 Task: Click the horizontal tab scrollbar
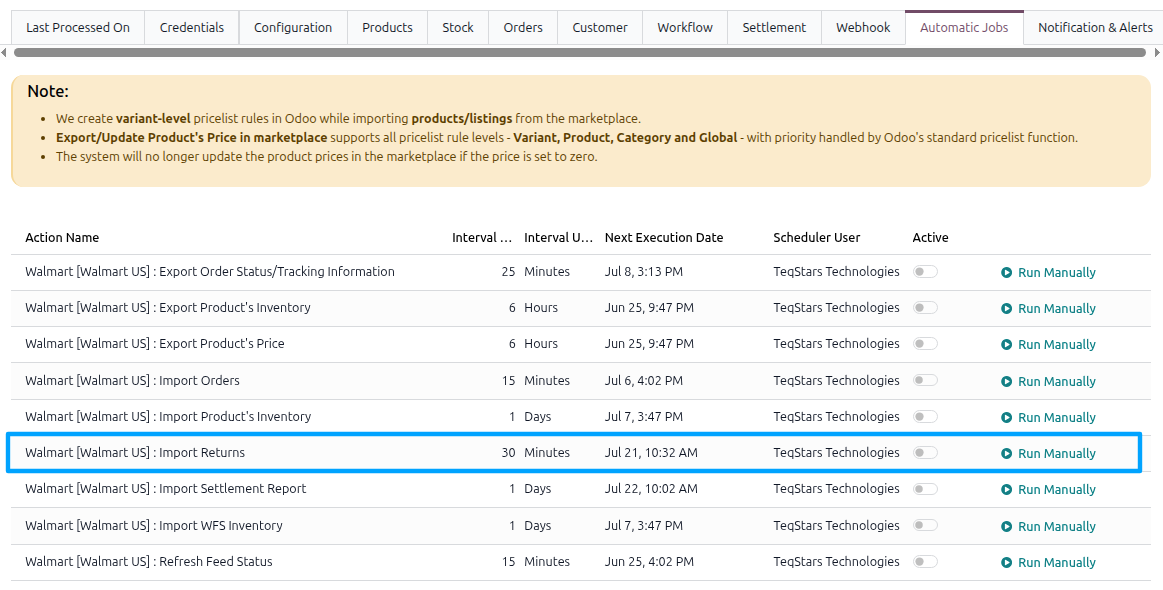coord(580,53)
